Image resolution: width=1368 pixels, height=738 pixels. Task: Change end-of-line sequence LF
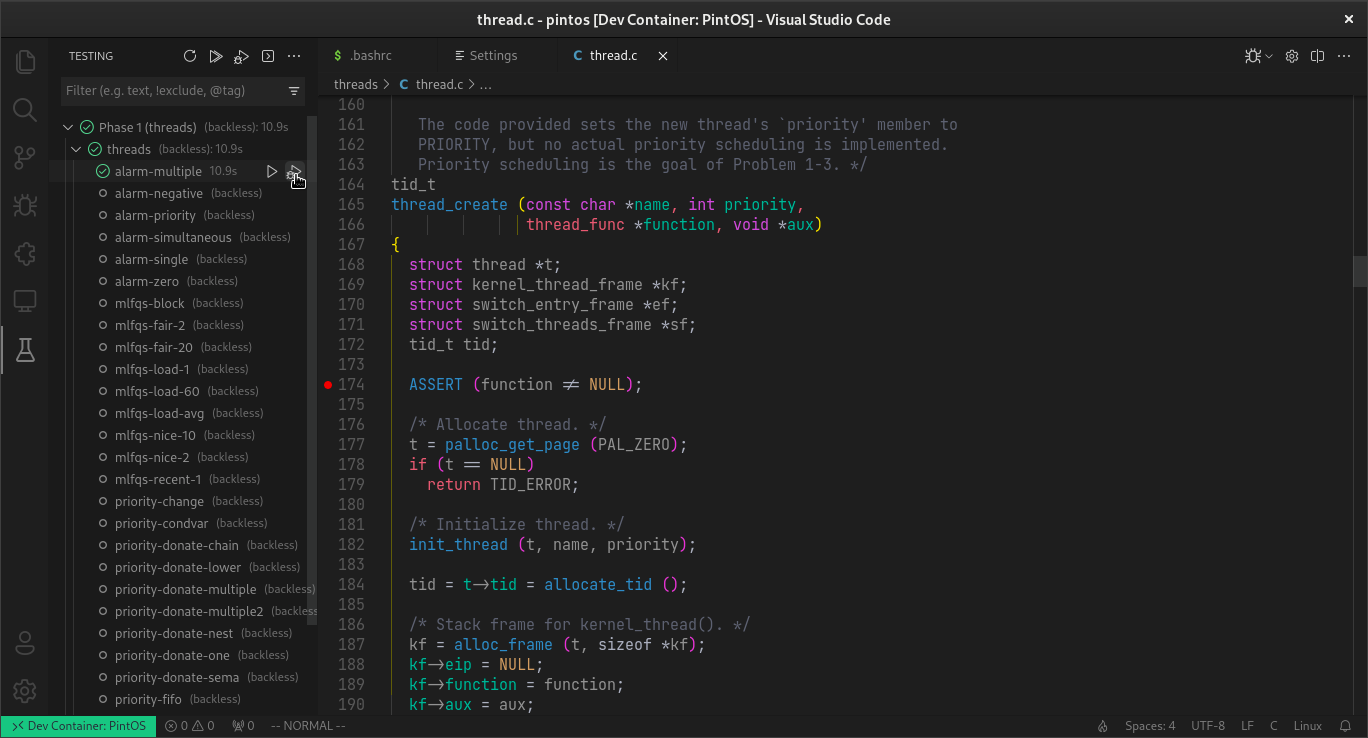coord(1248,726)
